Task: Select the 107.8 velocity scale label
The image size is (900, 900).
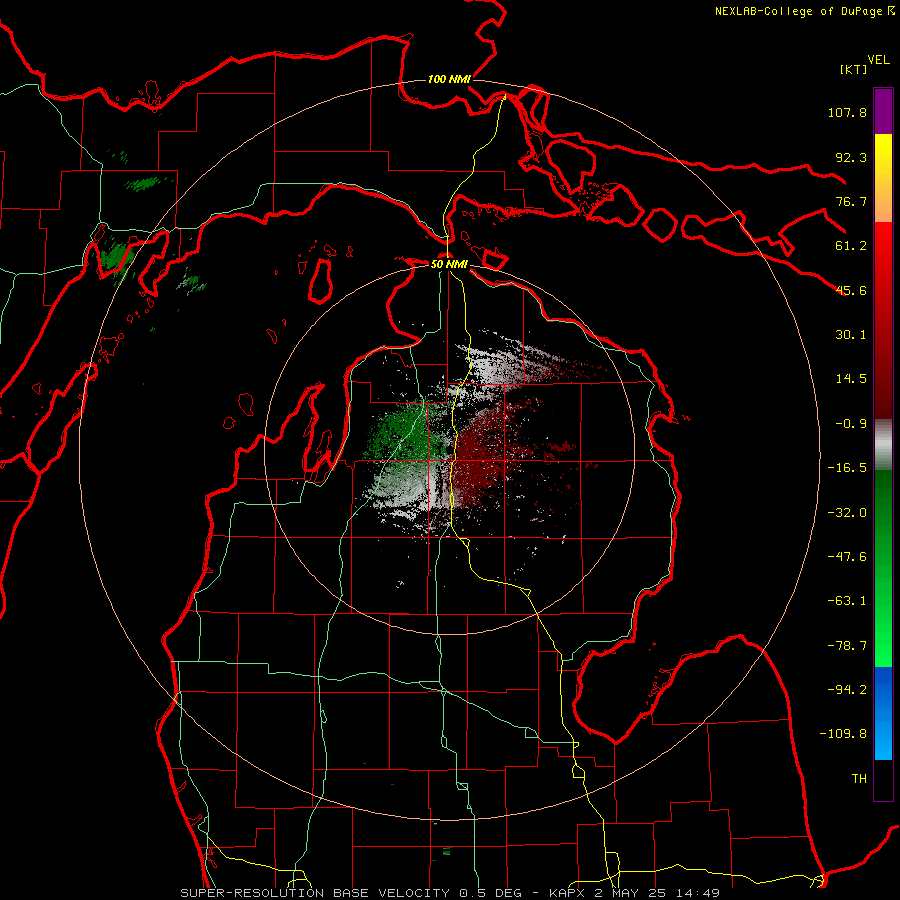Action: pos(847,112)
